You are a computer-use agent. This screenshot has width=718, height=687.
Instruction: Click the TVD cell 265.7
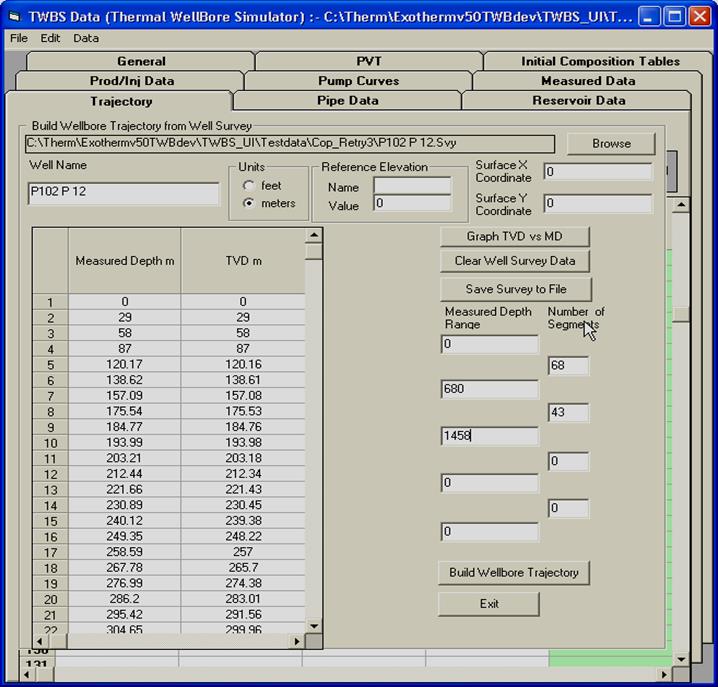coord(243,568)
